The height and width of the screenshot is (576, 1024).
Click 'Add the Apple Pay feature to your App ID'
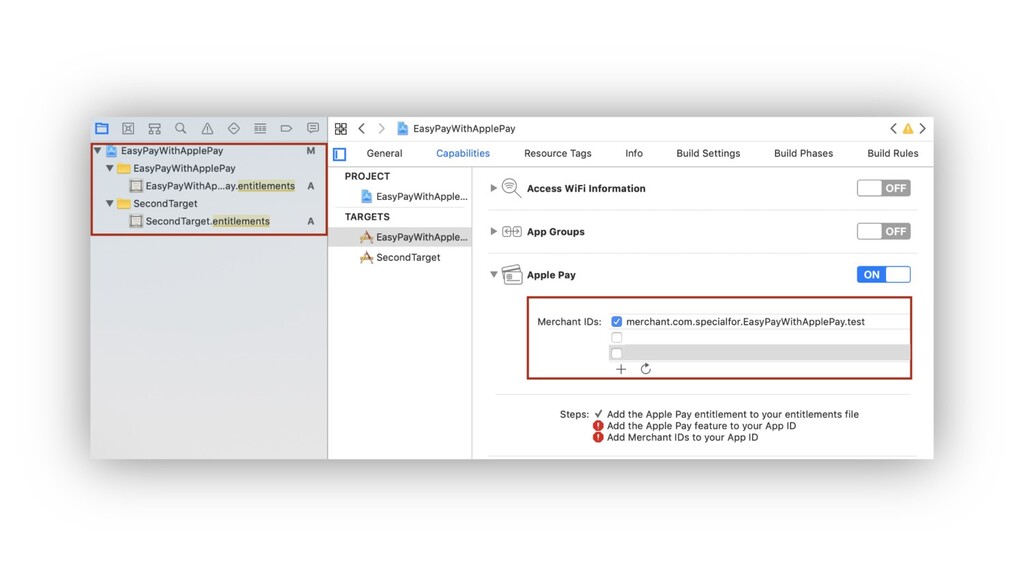[701, 426]
